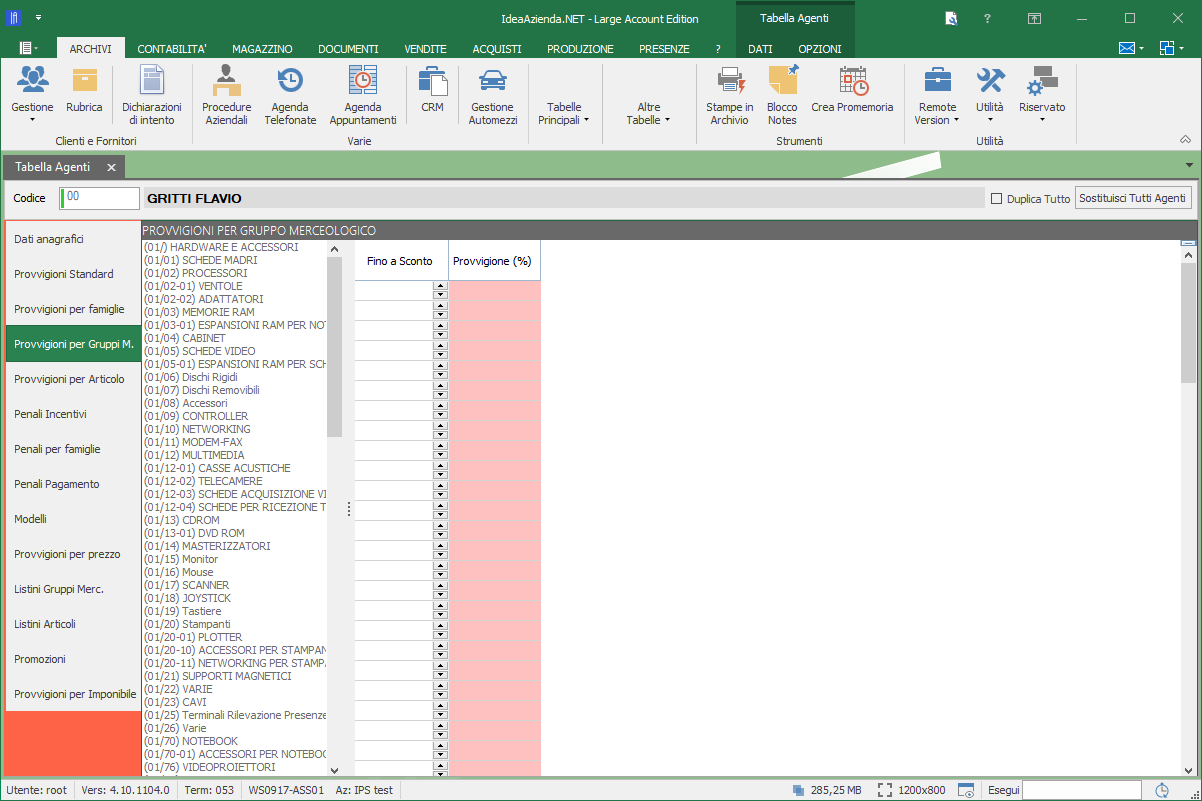This screenshot has width=1202, height=801.
Task: Click the help question mark in title bar
Action: click(x=987, y=18)
